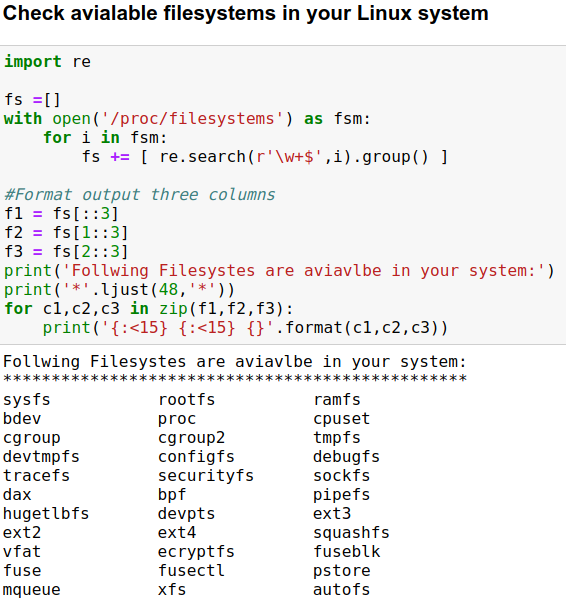Click the 'for i in fsm:' code line
Image resolution: width=566 pixels, height=604 pixels.
click(105, 138)
